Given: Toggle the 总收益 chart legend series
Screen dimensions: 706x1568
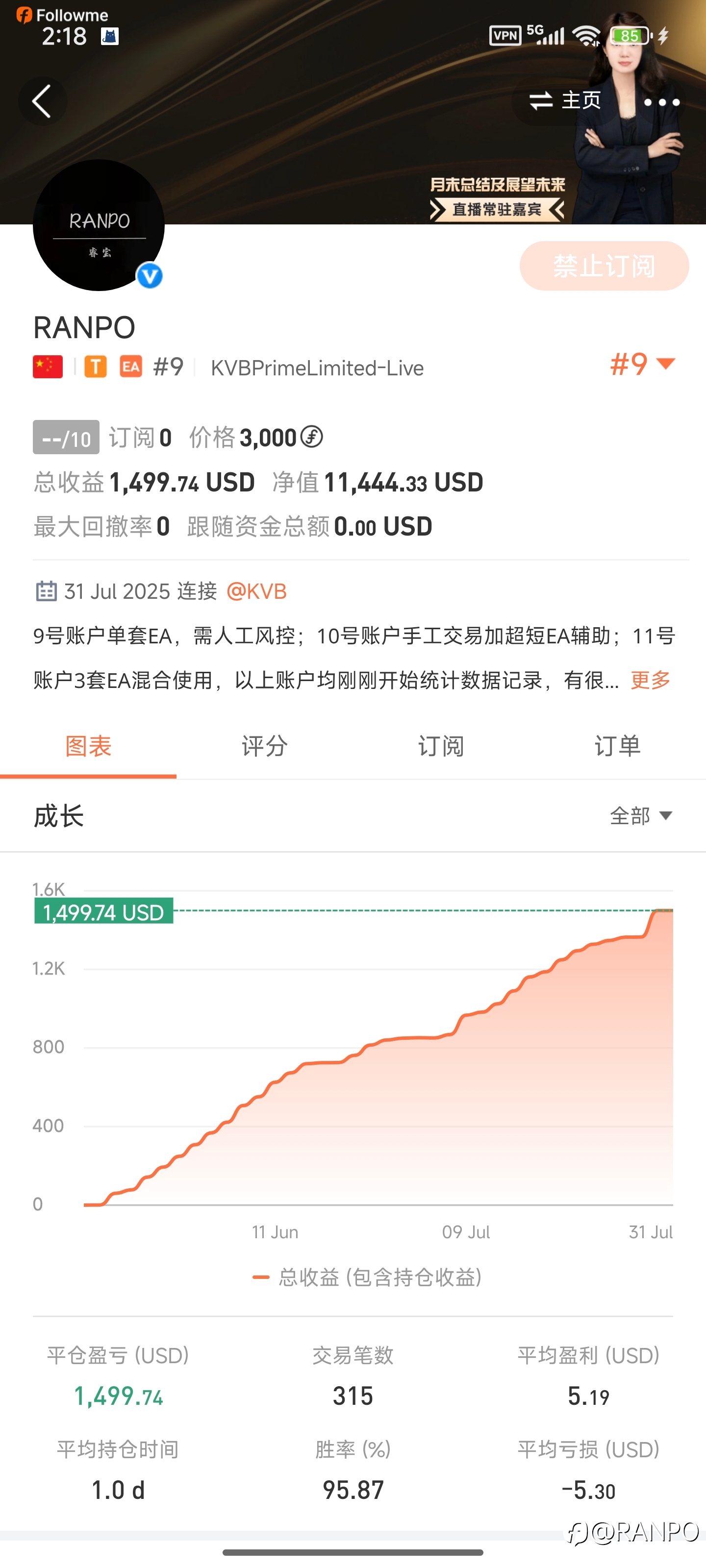Looking at the screenshot, I should click(x=367, y=1277).
